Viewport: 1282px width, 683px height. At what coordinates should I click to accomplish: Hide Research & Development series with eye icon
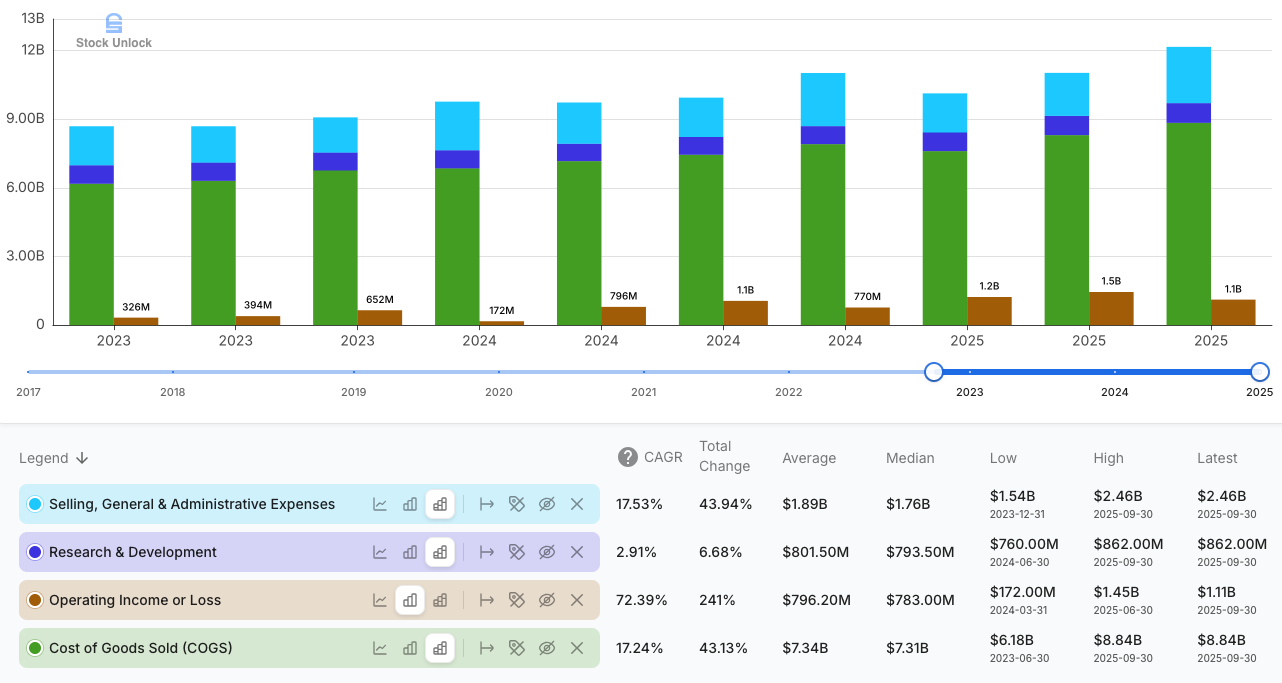pos(547,552)
